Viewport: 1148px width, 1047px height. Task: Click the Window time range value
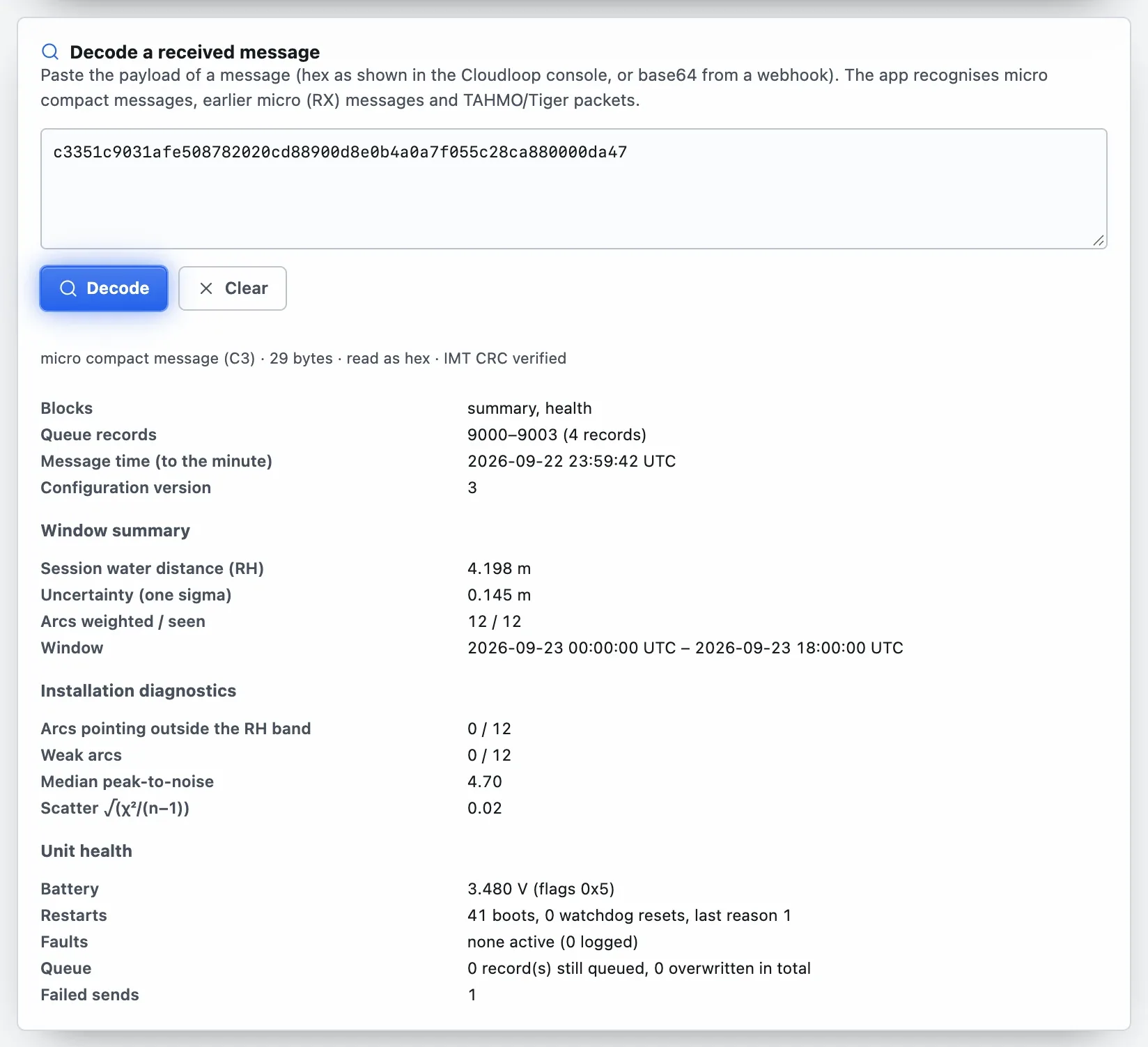685,648
